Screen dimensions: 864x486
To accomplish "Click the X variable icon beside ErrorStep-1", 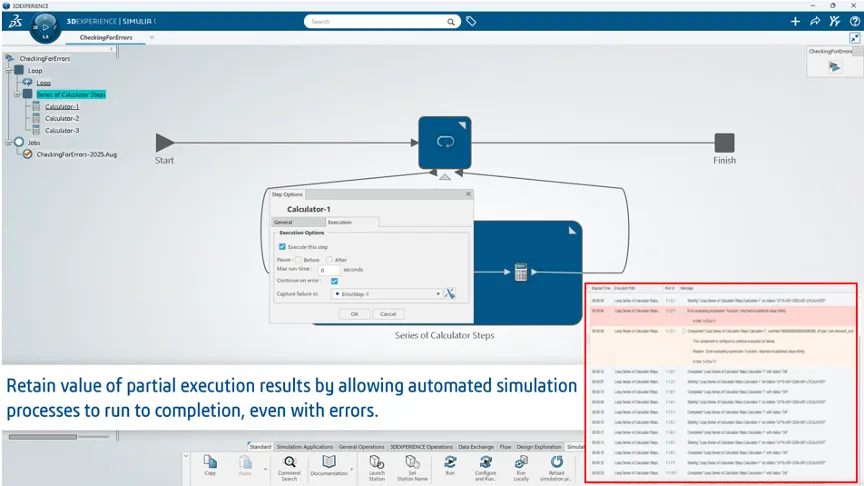I will (x=450, y=294).
